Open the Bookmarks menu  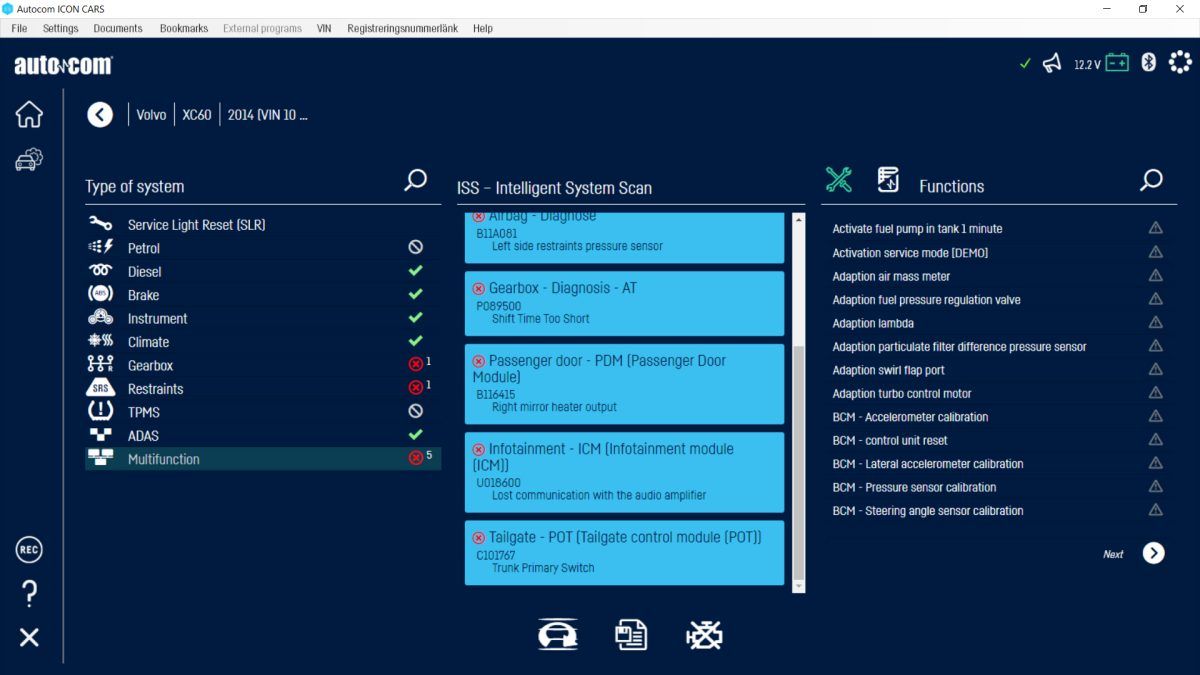tap(184, 28)
